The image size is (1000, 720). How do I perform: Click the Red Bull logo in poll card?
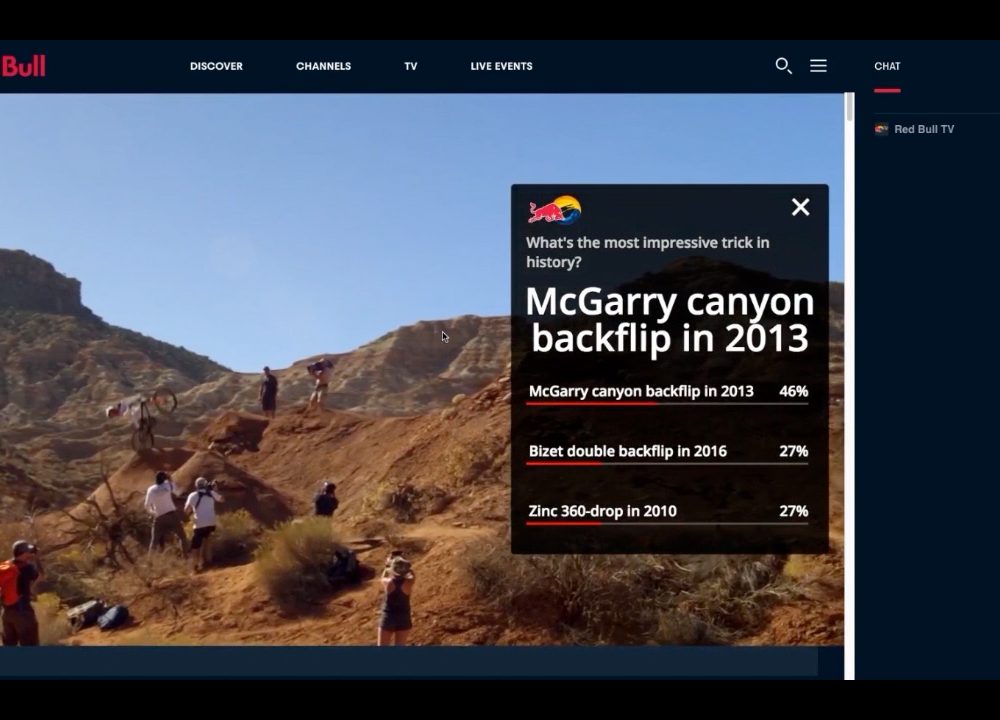click(x=554, y=210)
